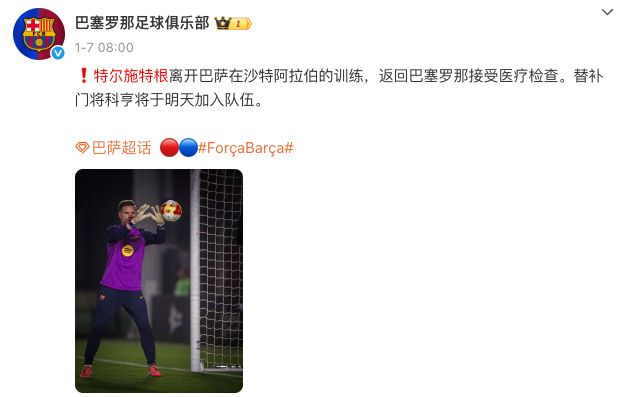Viewport: 623px width, 397px height.
Task: Open the red 特尔施特根 mention link
Action: coord(131,76)
